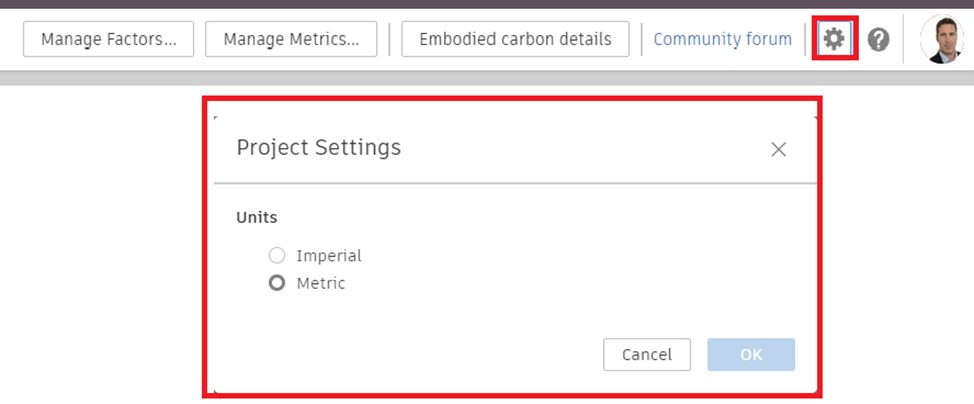Select the Metric units radio button

click(277, 283)
